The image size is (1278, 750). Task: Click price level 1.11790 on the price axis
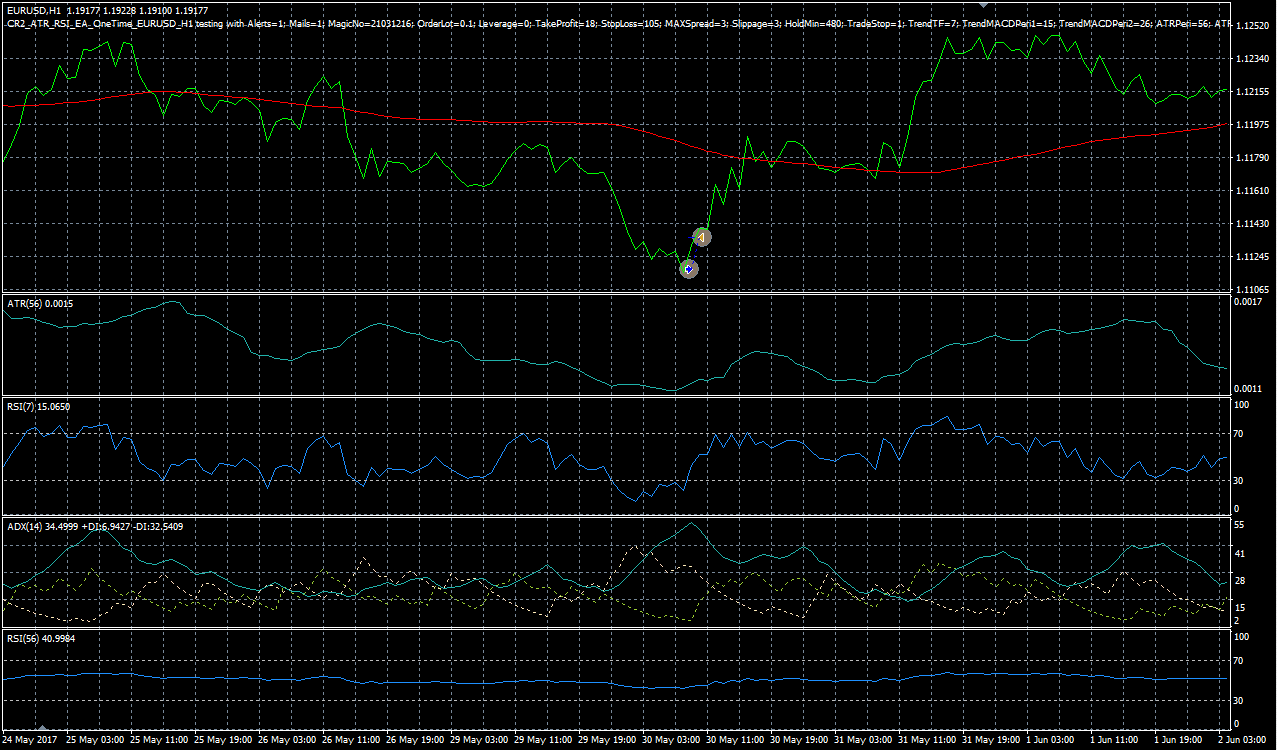1253,158
